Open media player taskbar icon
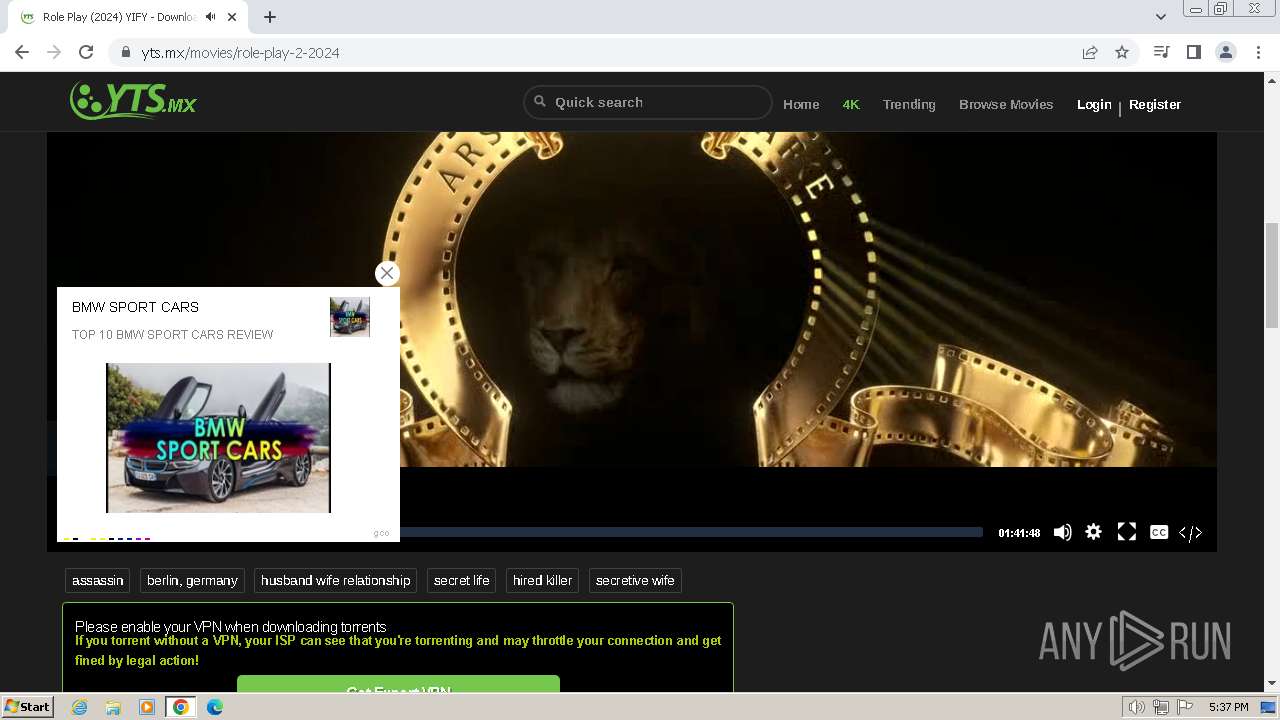Screen dimensions: 1280x720 click(x=147, y=706)
